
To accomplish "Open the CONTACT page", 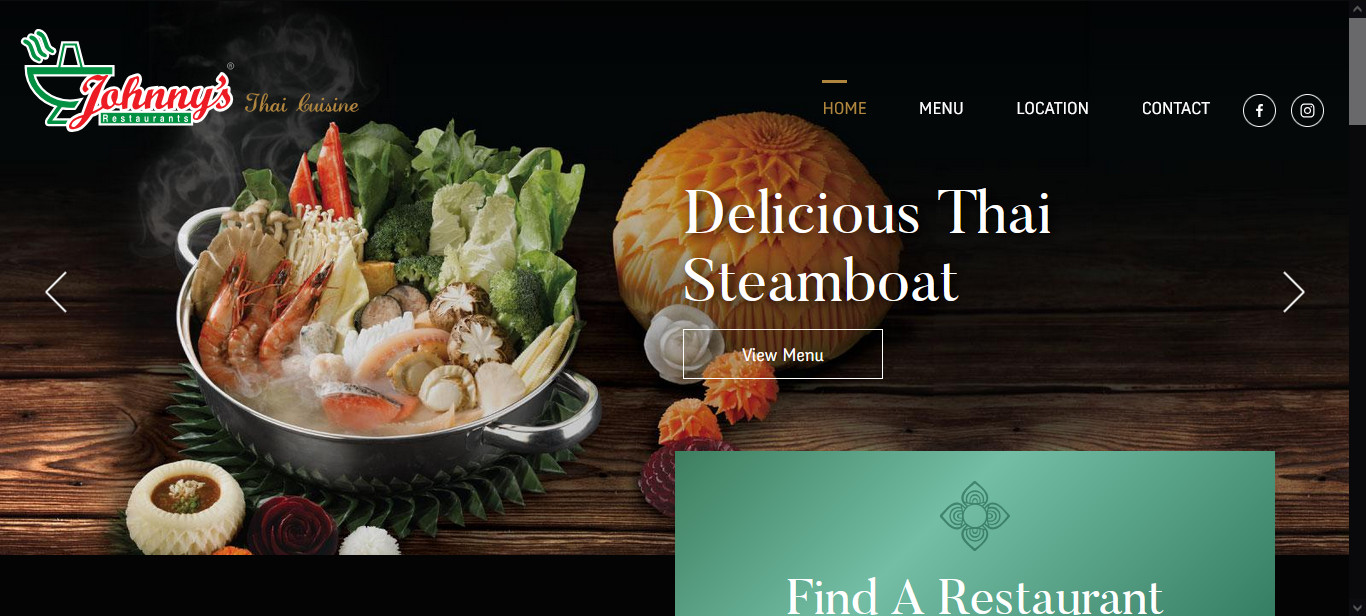I will (1176, 108).
